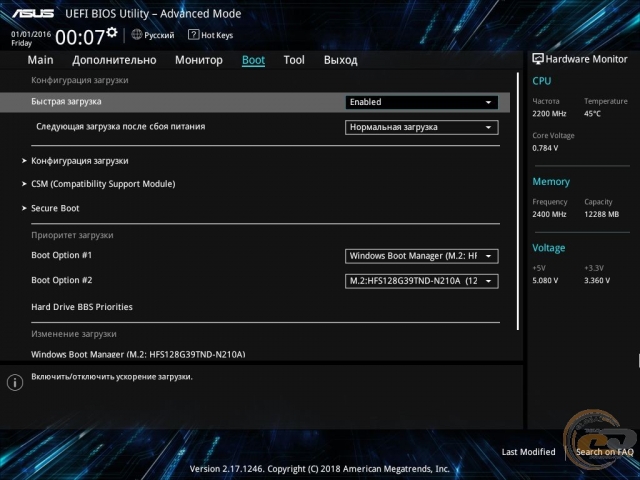Screen dimensions: 640x480
Task: Open the Main tab
Action: pyautogui.click(x=40, y=60)
